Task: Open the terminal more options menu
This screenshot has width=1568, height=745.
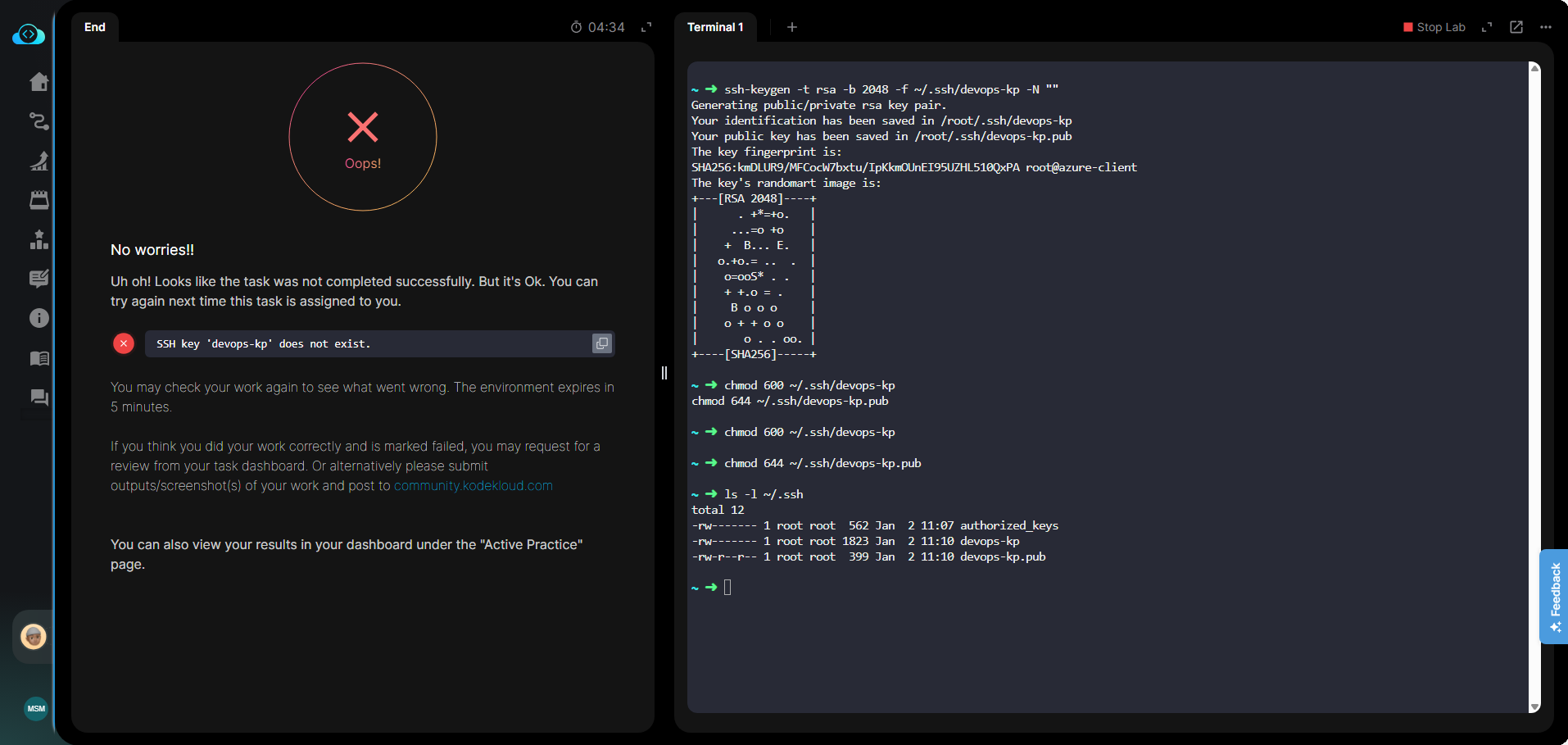Action: pos(1546,27)
